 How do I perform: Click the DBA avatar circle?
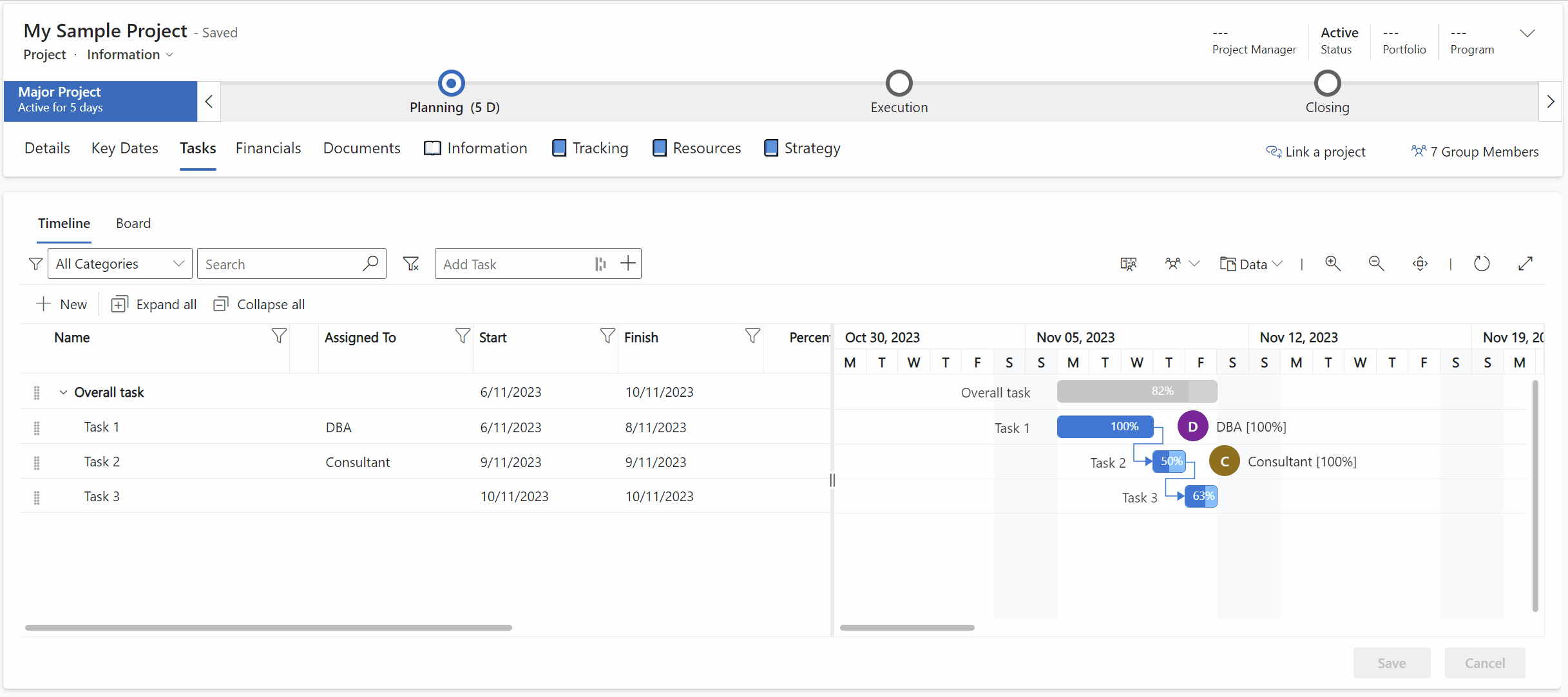1192,426
